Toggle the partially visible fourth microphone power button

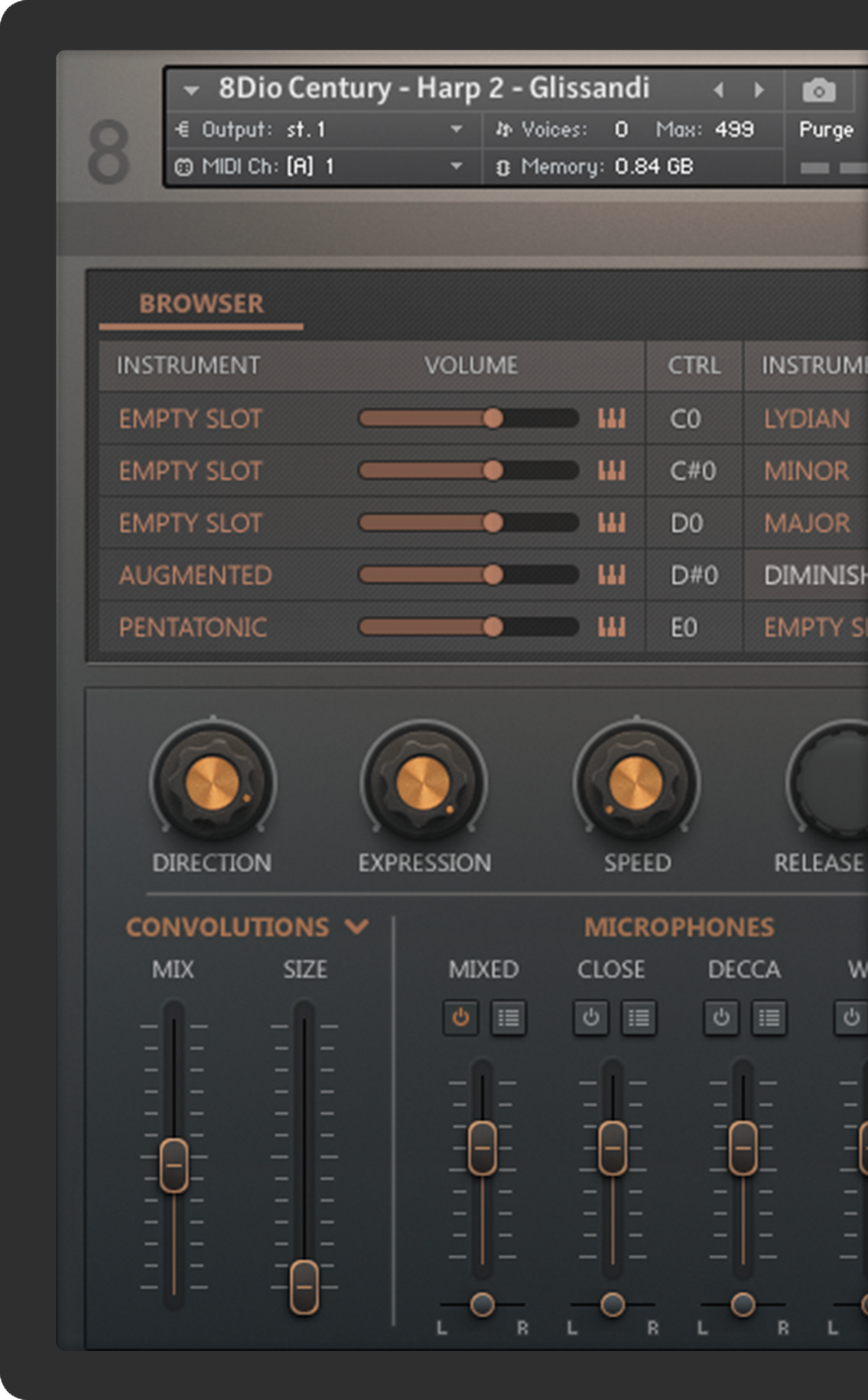pos(850,1018)
